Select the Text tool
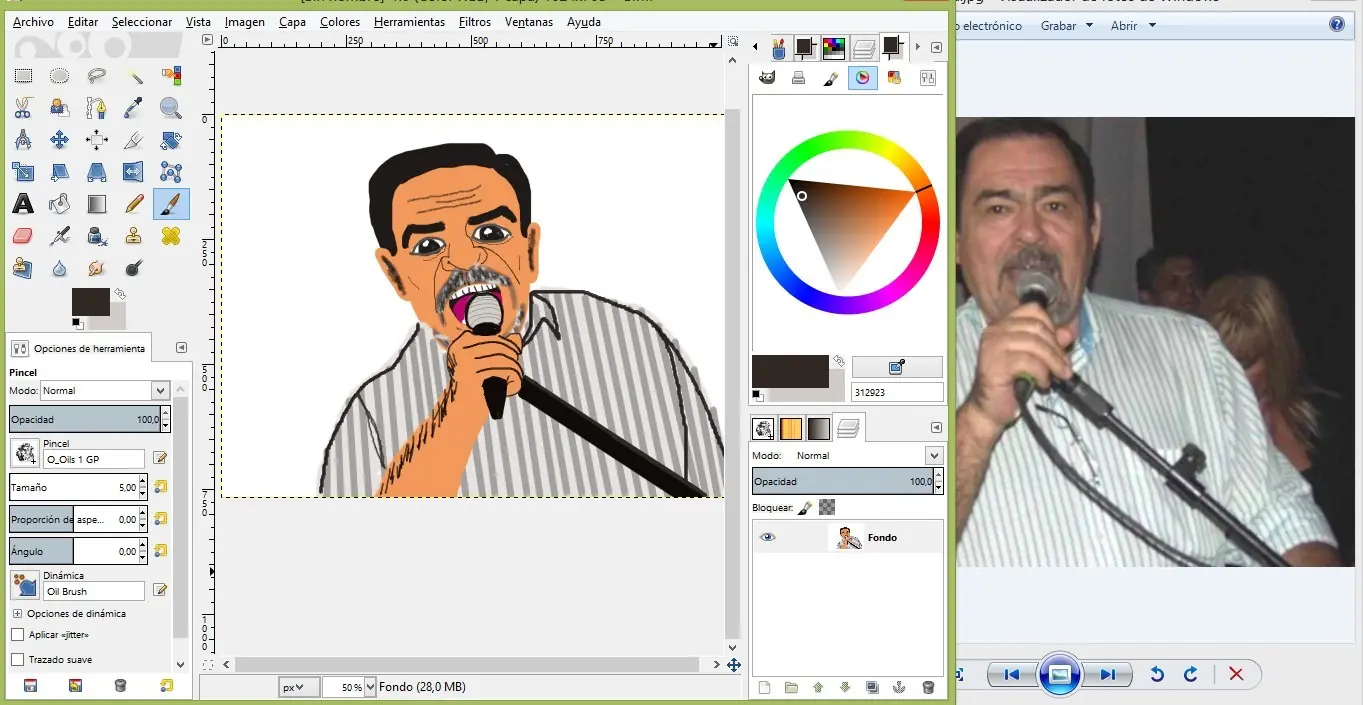Screen dimensions: 1363x705 pyautogui.click(x=22, y=204)
